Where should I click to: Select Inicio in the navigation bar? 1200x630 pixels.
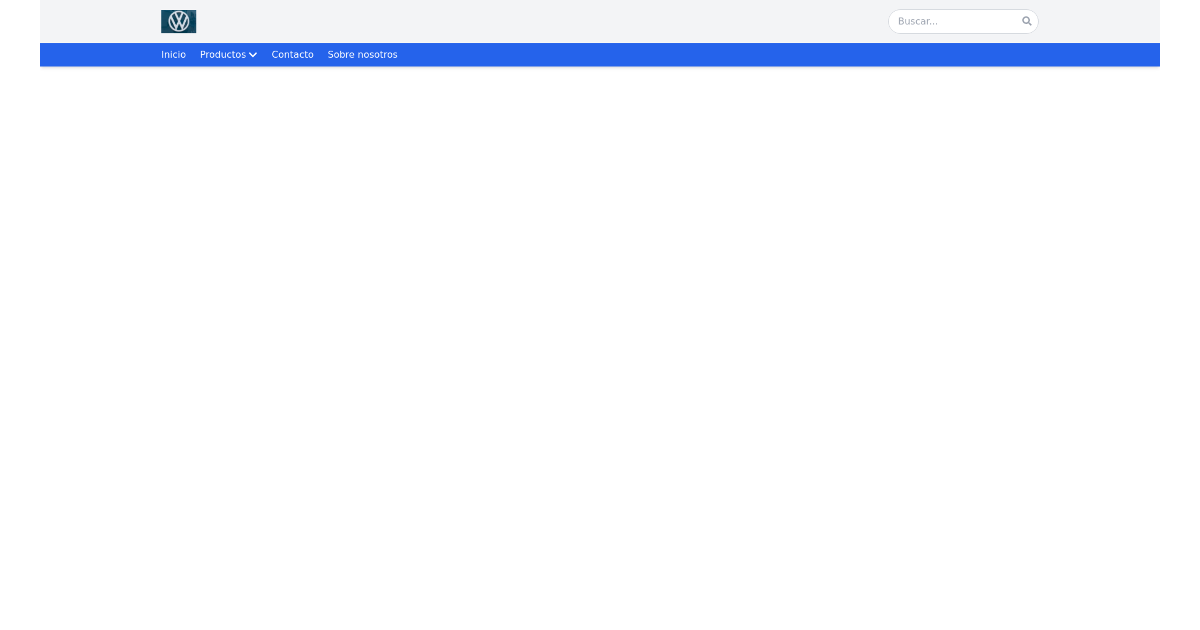[173, 55]
